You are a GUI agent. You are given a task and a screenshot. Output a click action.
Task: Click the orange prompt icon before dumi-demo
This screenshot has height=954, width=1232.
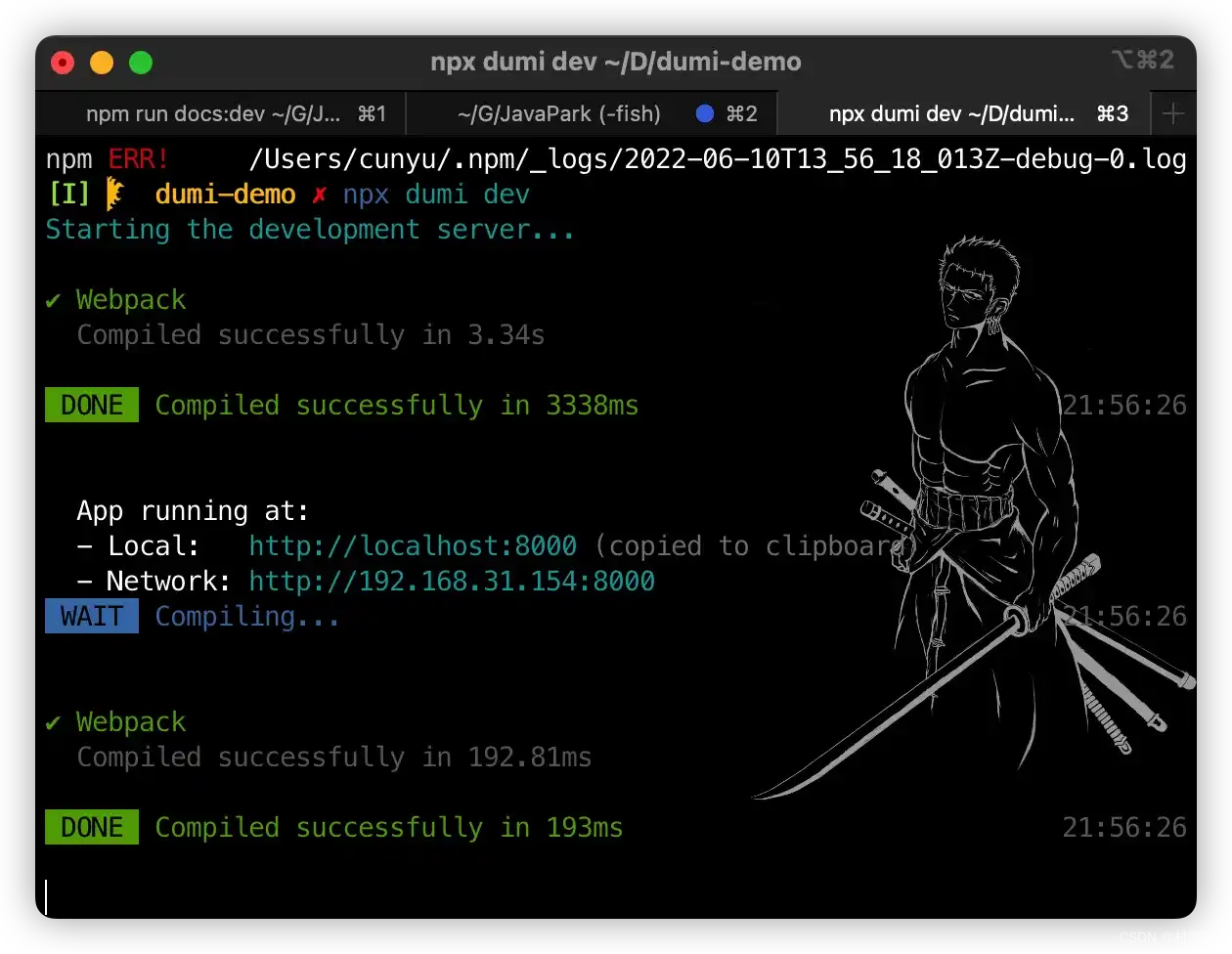115,194
